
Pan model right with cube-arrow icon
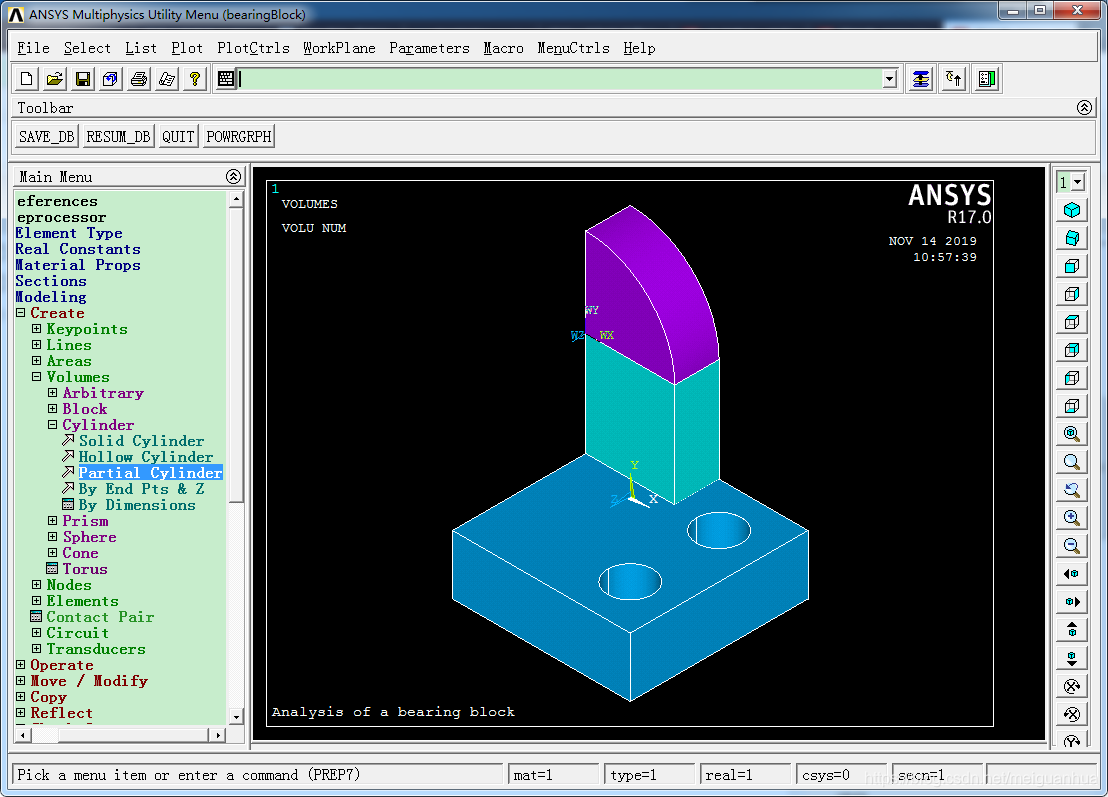[1072, 602]
